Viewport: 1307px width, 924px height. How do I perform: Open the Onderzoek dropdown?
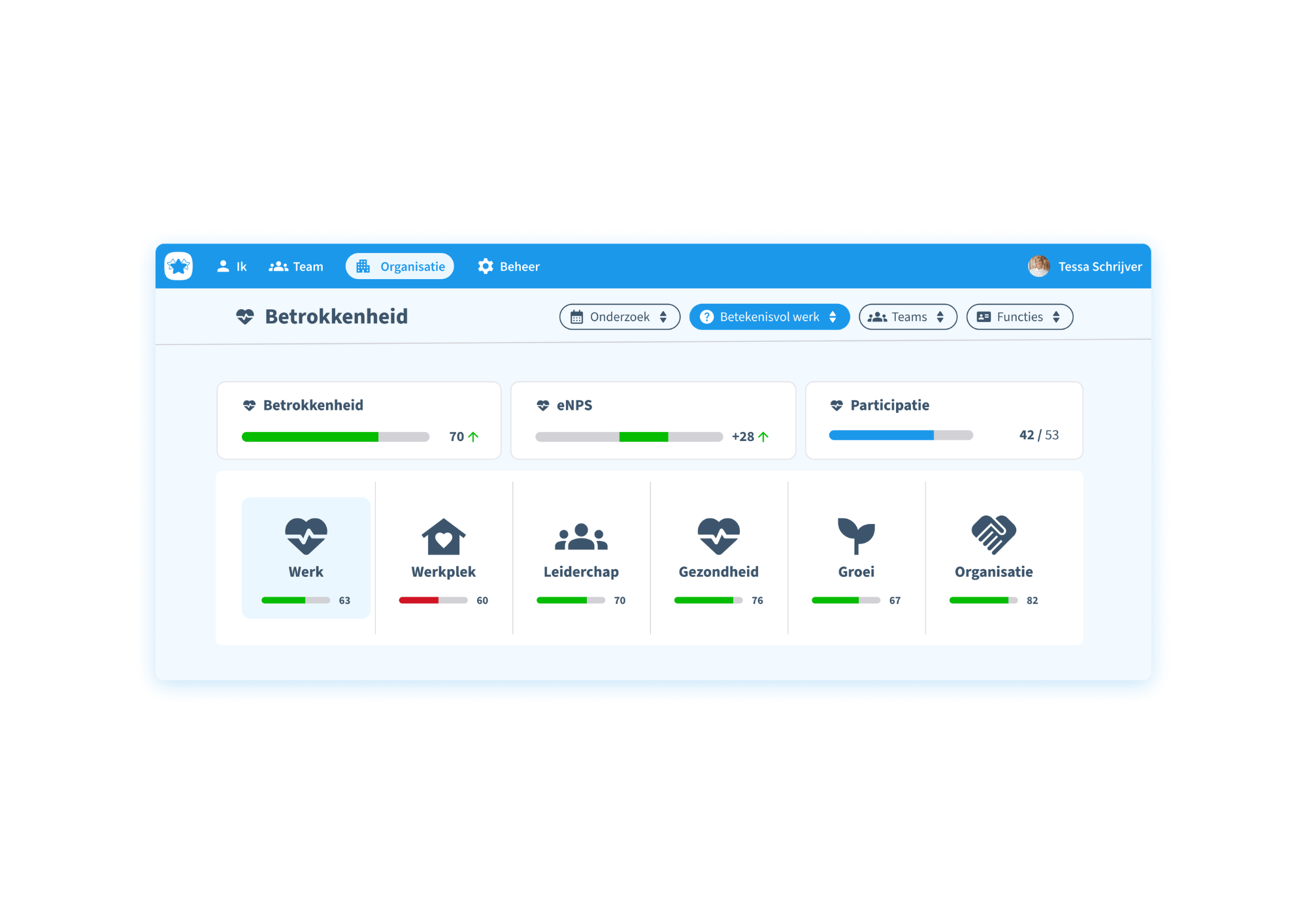coord(620,317)
